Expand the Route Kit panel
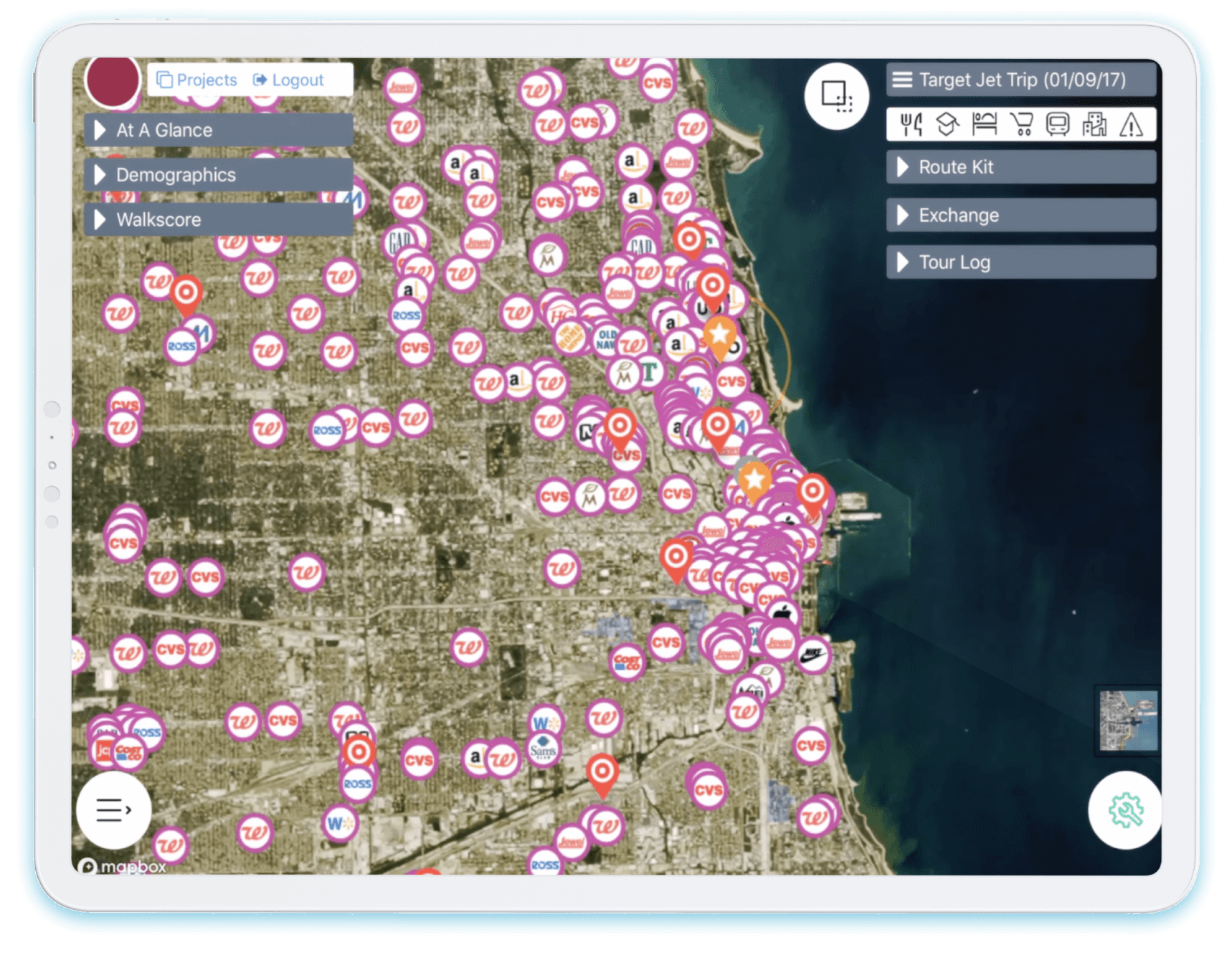This screenshot has height=955, width=1232. 1021,167
